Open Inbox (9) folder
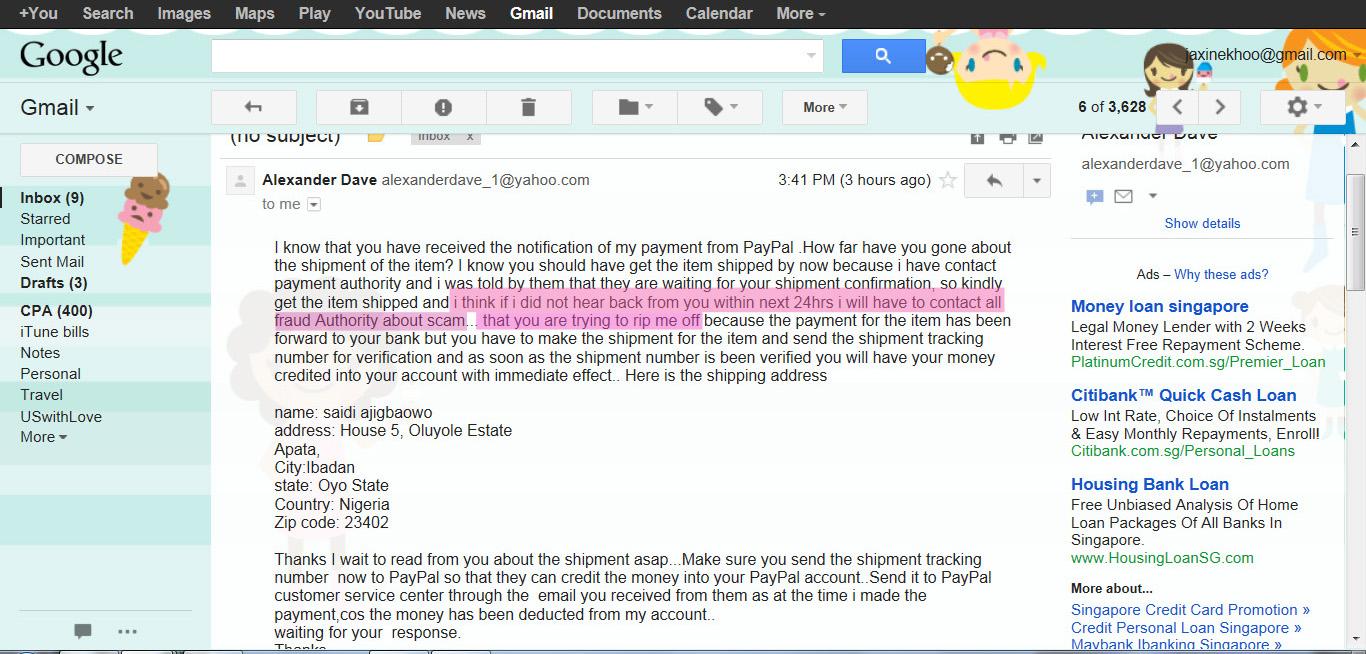This screenshot has width=1366, height=654. (52, 198)
